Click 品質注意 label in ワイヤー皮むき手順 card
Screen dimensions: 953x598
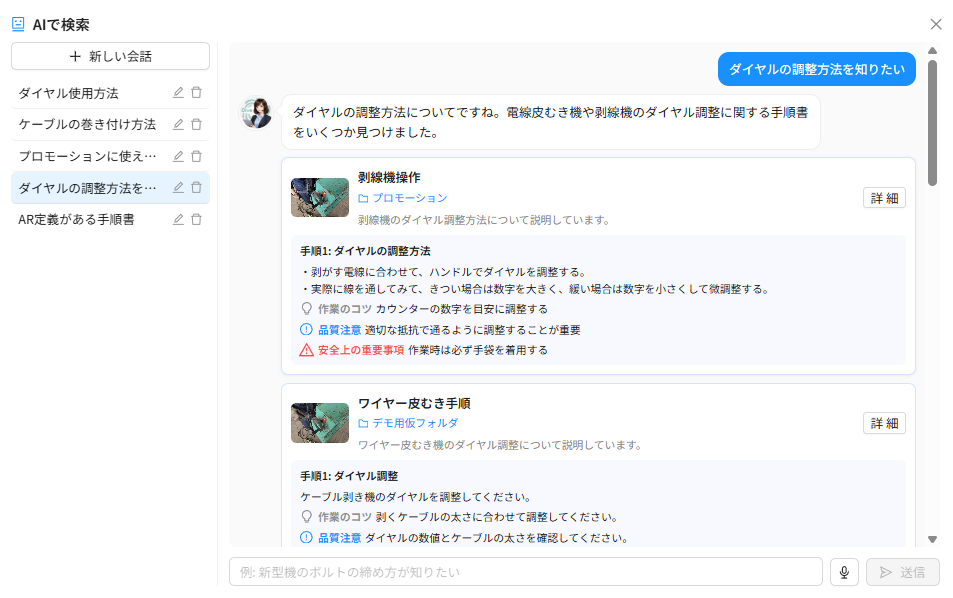(x=340, y=538)
